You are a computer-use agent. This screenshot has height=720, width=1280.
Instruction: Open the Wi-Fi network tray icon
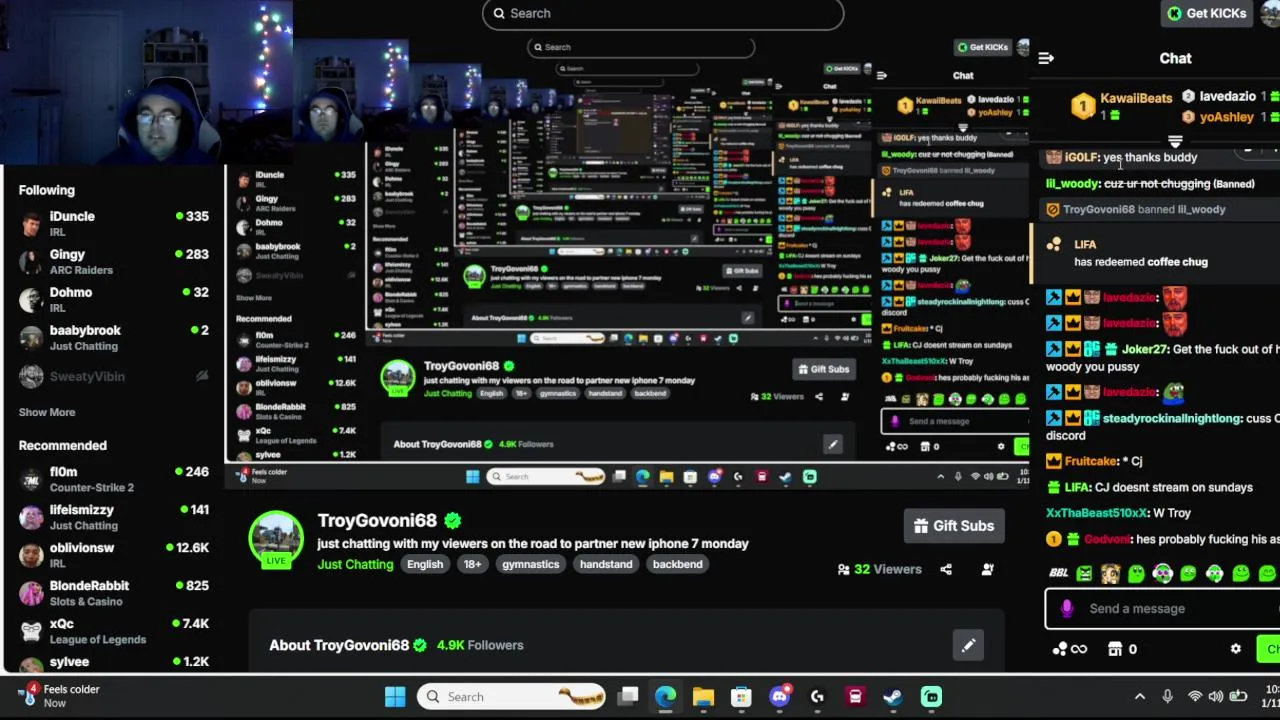[x=1194, y=697]
